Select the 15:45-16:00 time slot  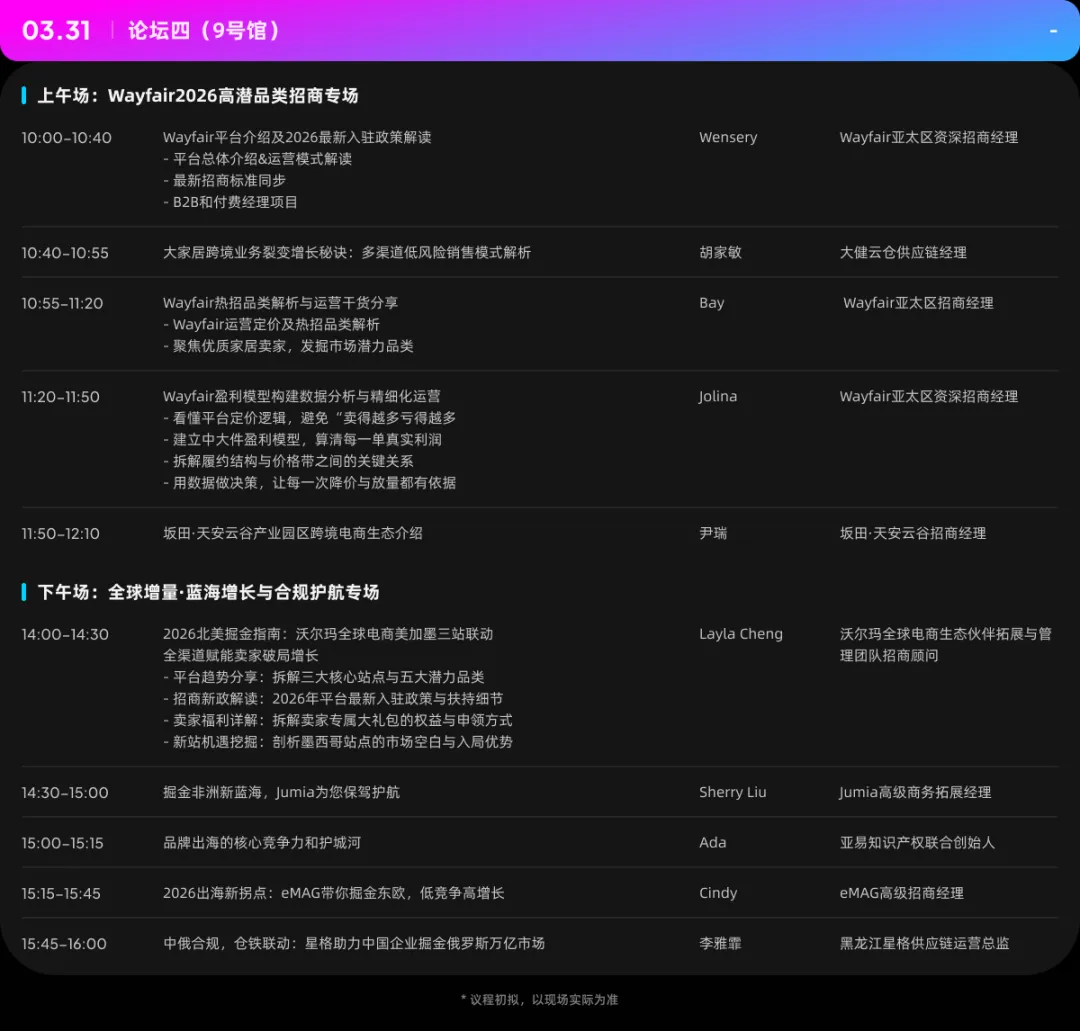click(64, 944)
